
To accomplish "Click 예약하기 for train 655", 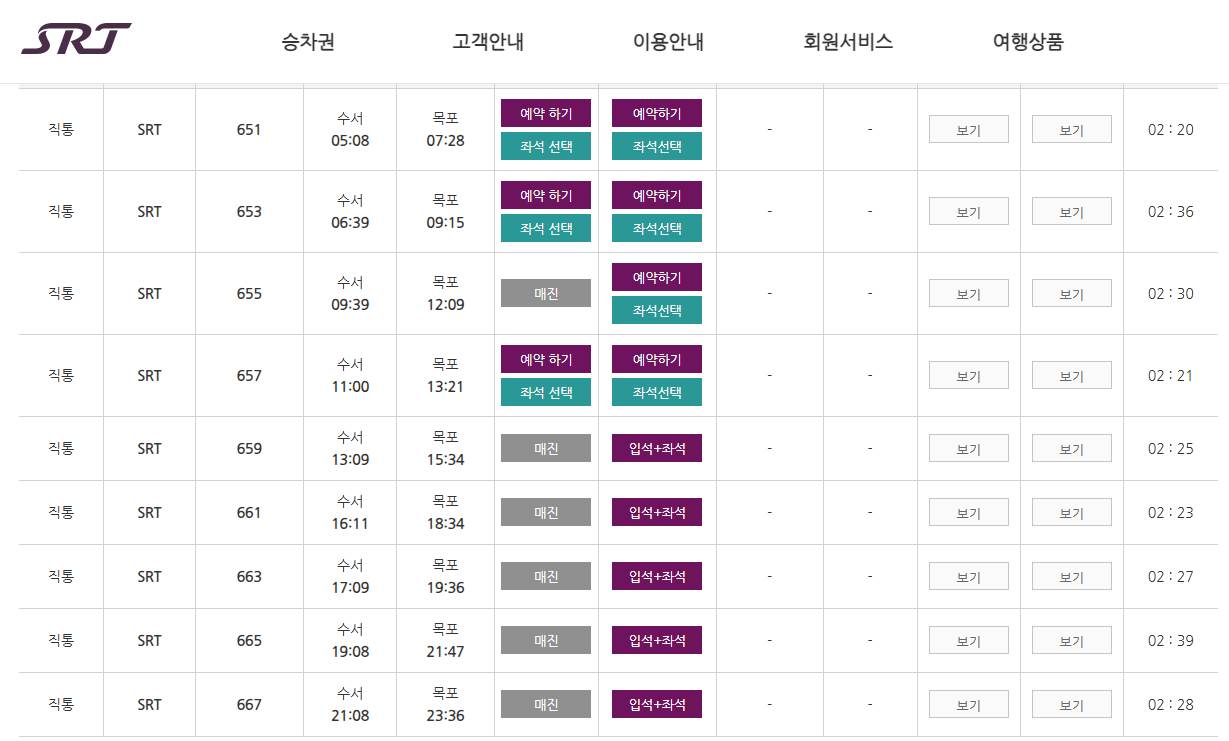I will [657, 277].
